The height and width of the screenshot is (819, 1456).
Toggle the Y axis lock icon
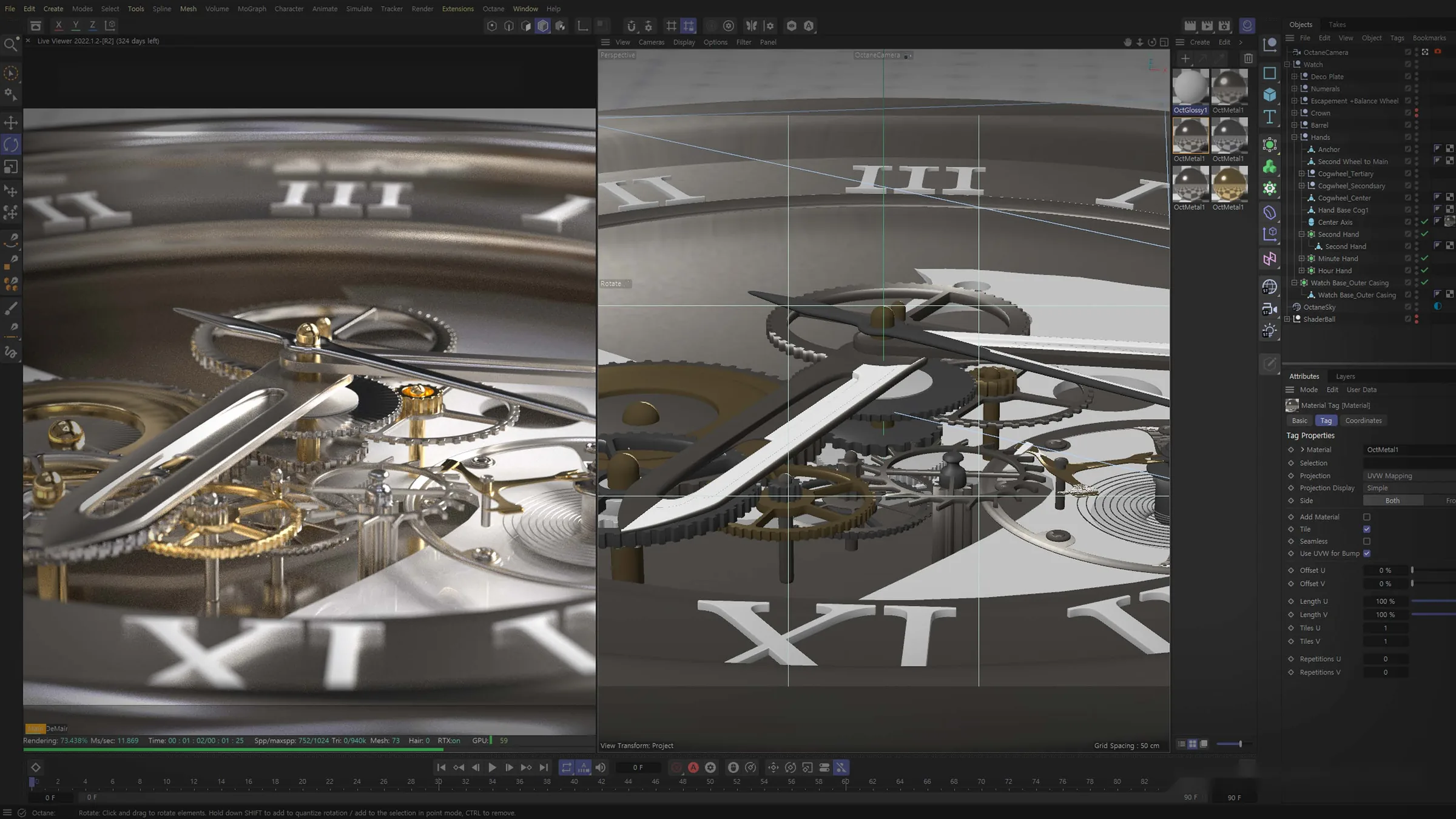[75, 25]
